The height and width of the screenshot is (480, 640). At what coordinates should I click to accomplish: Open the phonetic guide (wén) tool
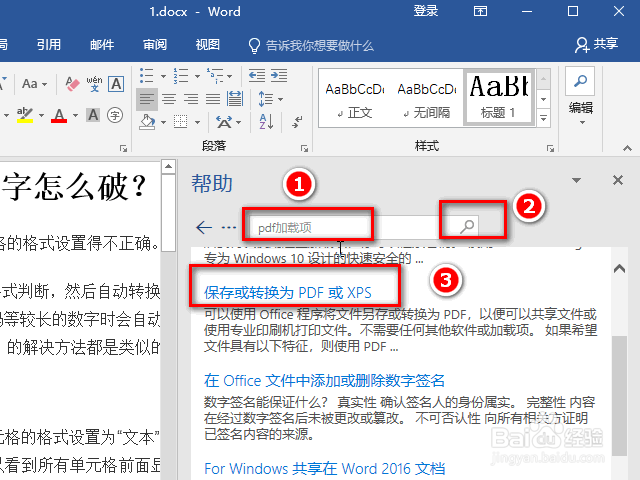(x=94, y=84)
